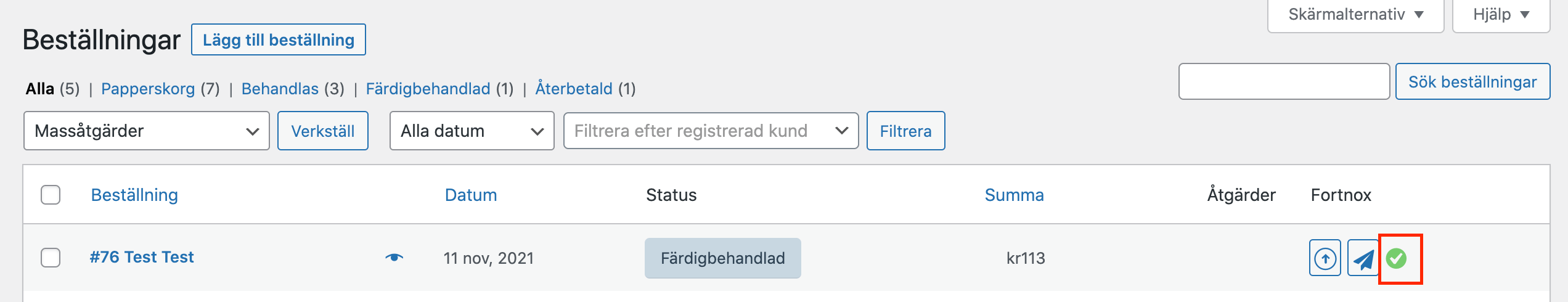Image resolution: width=1568 pixels, height=302 pixels.
Task: Click the Filtrera button
Action: [x=905, y=131]
